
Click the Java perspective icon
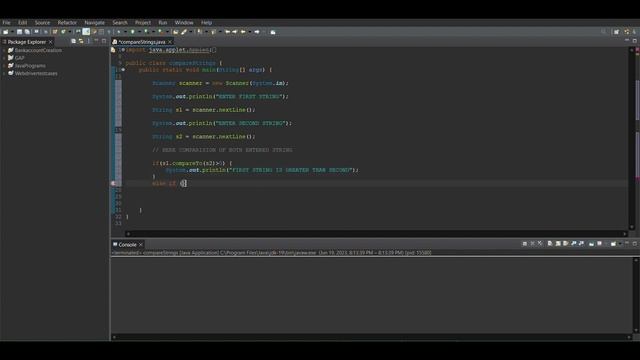[627, 32]
